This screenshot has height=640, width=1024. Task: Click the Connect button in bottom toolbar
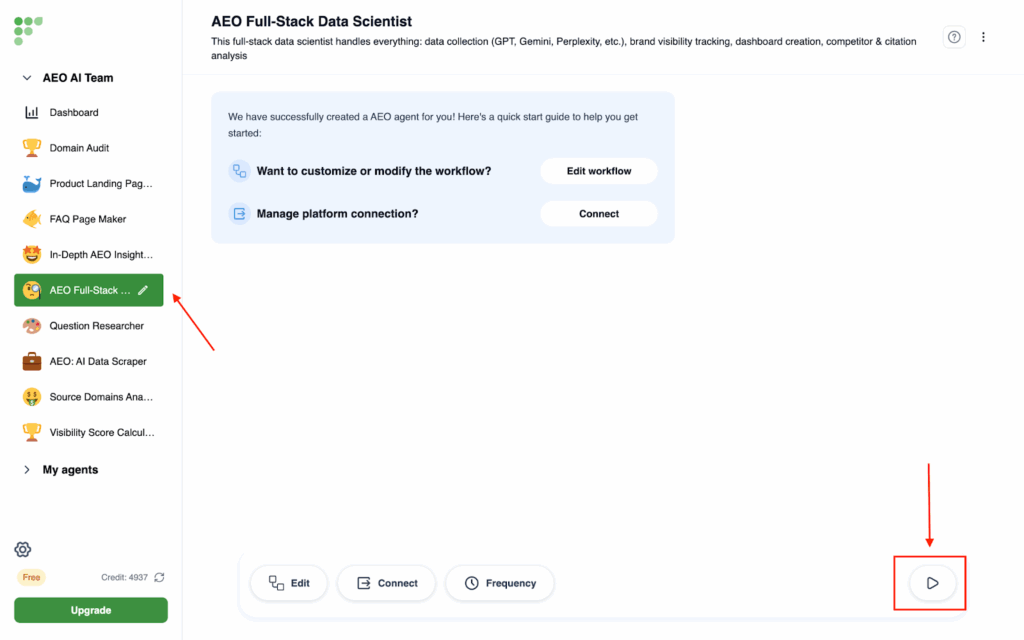(x=386, y=583)
